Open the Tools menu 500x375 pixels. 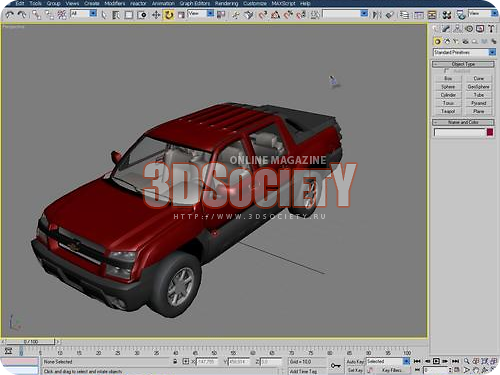[x=35, y=3]
